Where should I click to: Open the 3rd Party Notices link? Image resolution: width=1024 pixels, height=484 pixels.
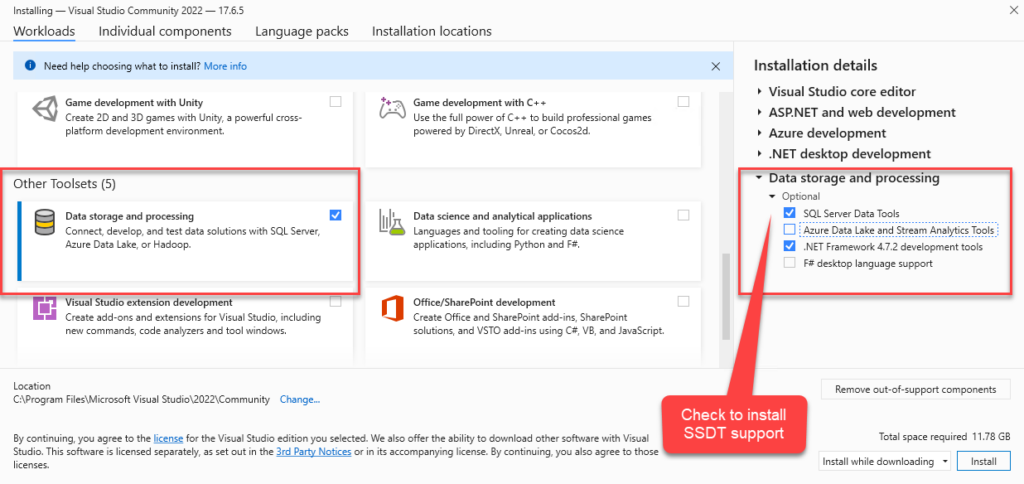pyautogui.click(x=313, y=451)
